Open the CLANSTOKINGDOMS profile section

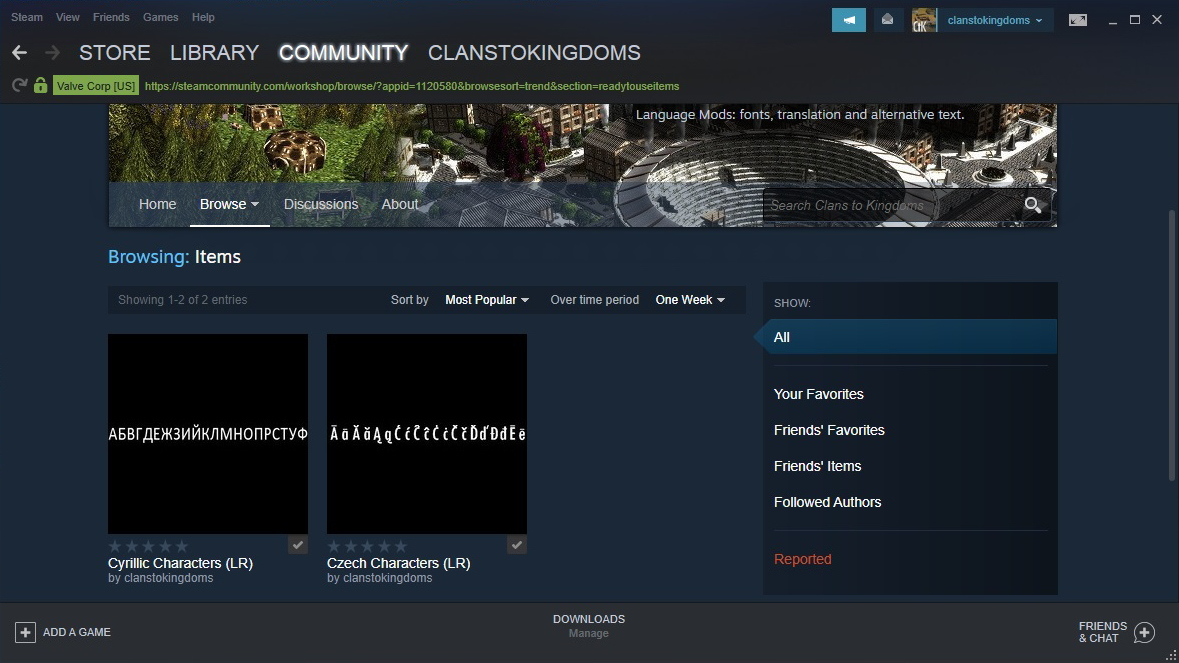[535, 53]
